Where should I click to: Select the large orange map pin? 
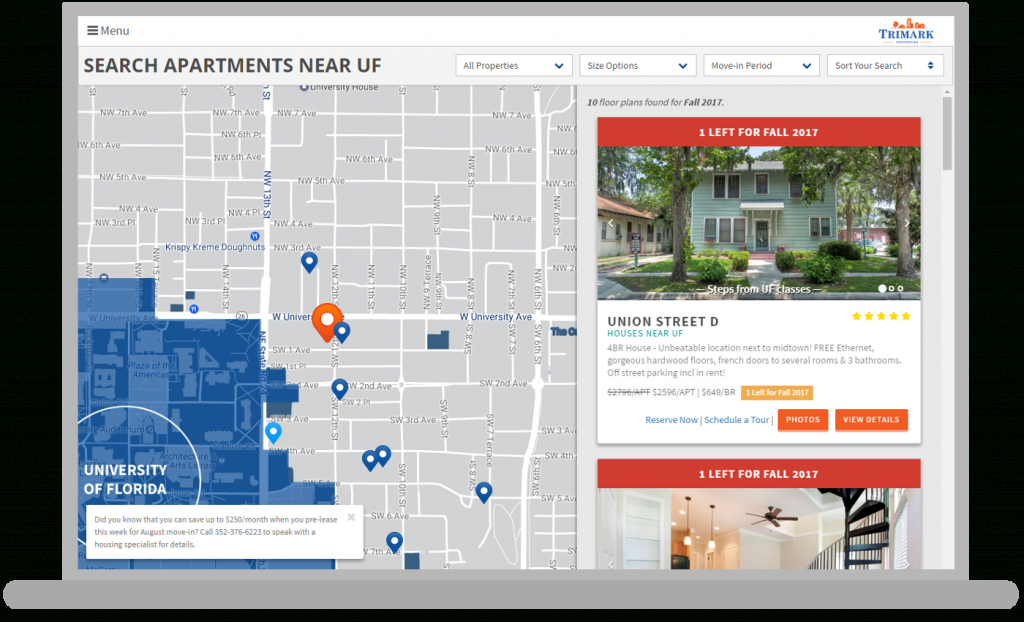click(x=325, y=320)
